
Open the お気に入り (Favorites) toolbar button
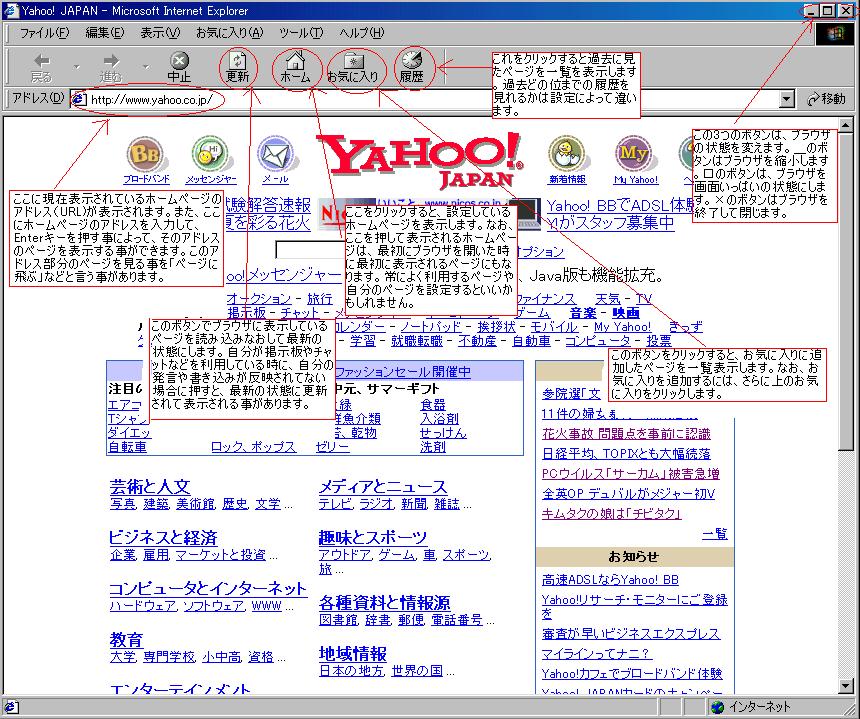(352, 66)
